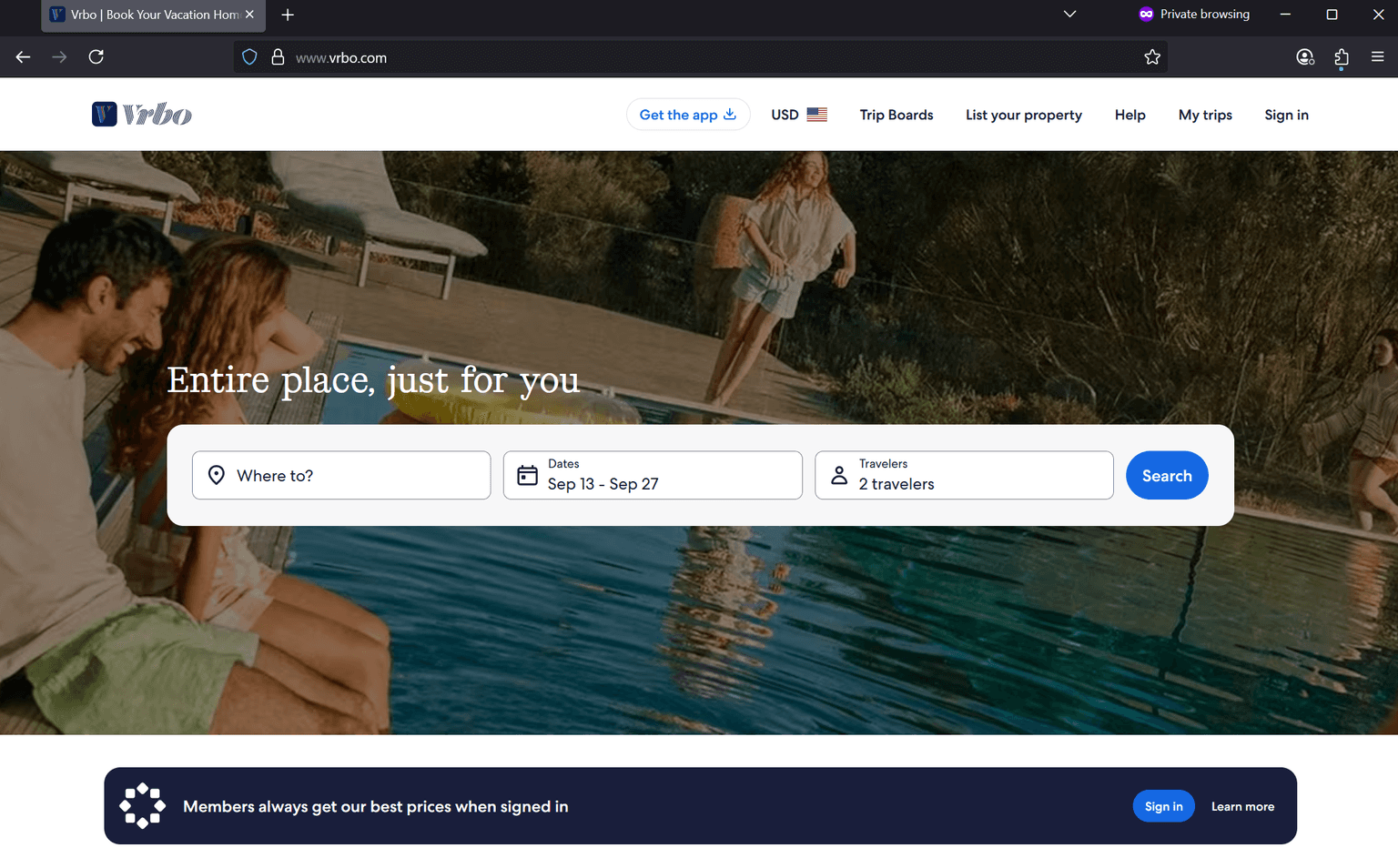1398x868 pixels.
Task: Expand the list all tabs chevron
Action: [x=1069, y=15]
